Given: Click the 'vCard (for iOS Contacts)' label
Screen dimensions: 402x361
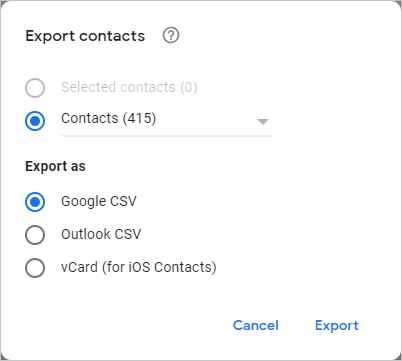Looking at the screenshot, I should (x=139, y=267).
